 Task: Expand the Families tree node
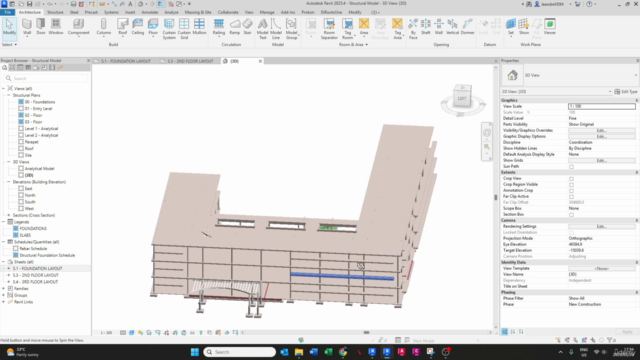pos(4,289)
